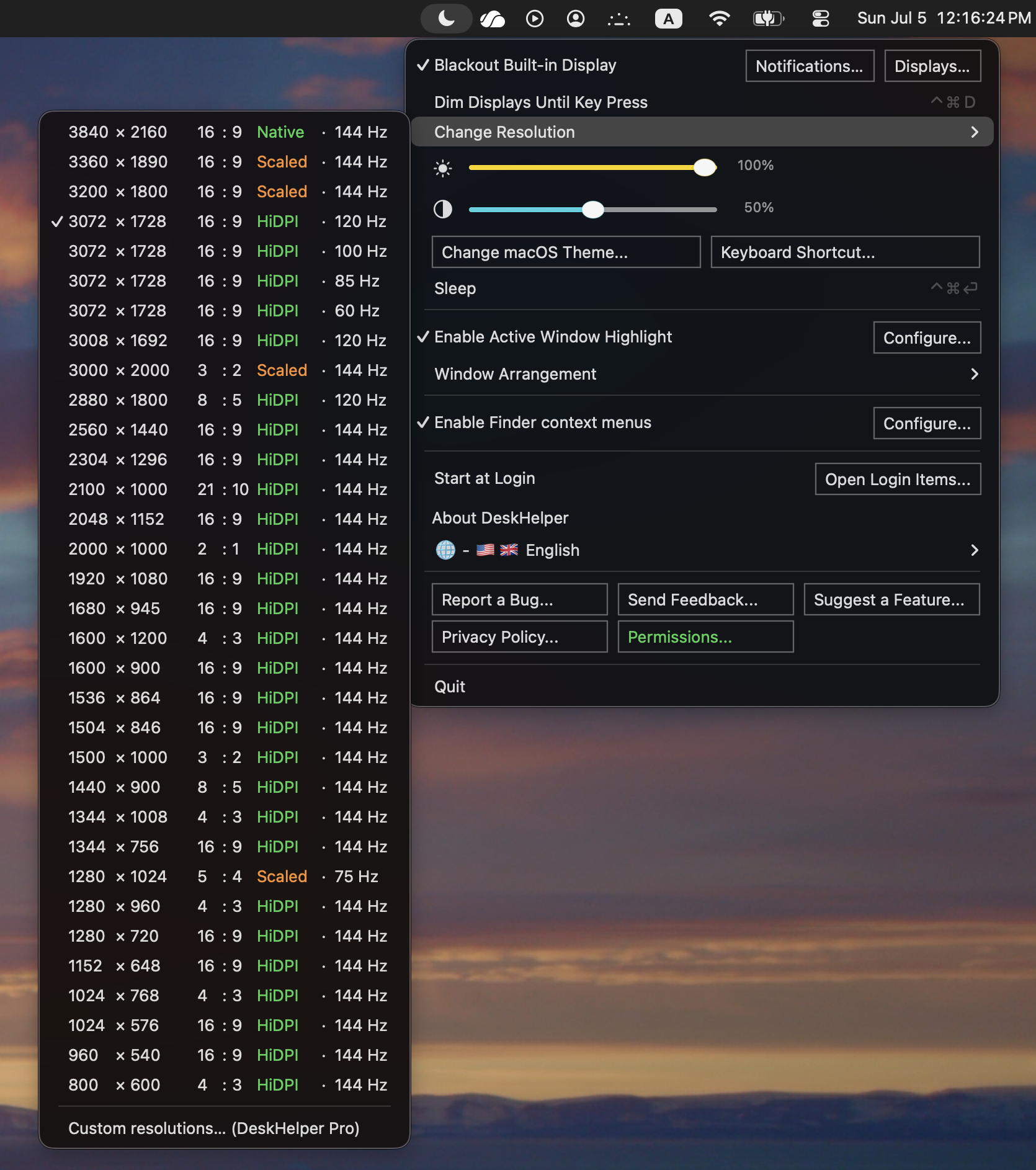
Task: Click the UK flag icon
Action: [509, 550]
